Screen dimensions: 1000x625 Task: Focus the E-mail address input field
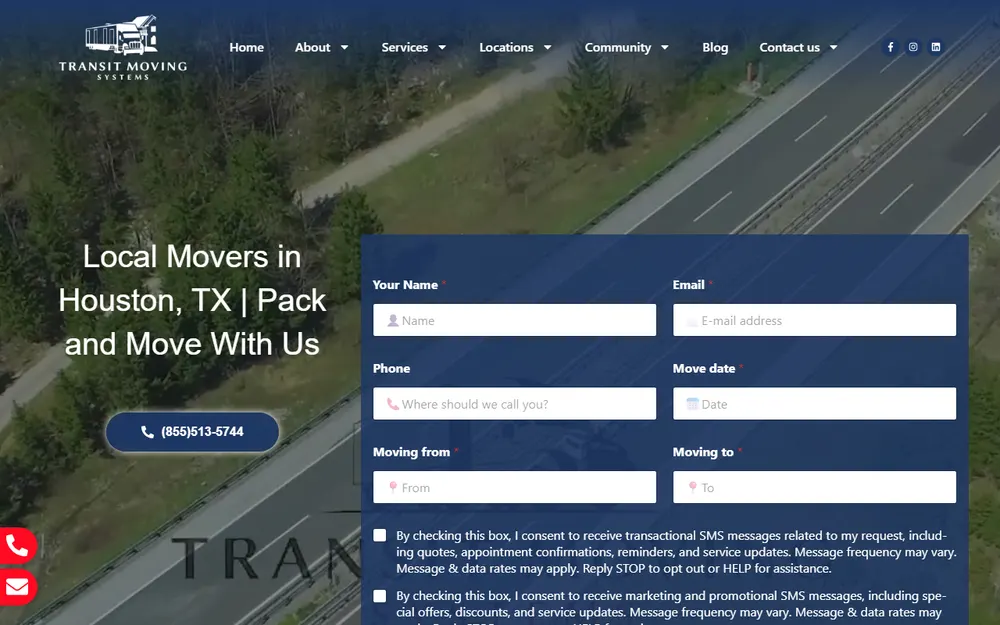pyautogui.click(x=814, y=320)
